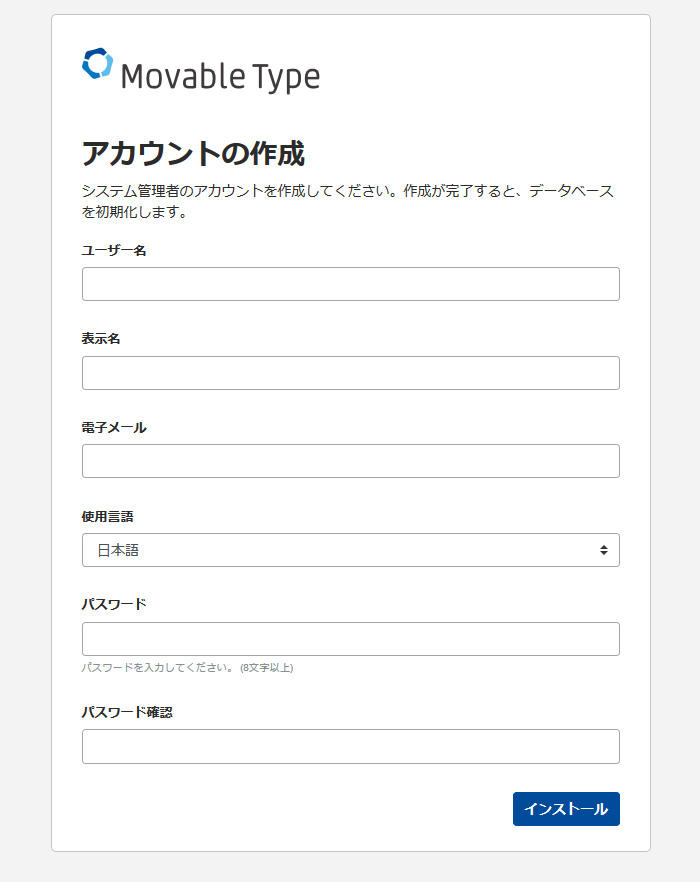Focus the パスワード確認 input field

pyautogui.click(x=351, y=746)
